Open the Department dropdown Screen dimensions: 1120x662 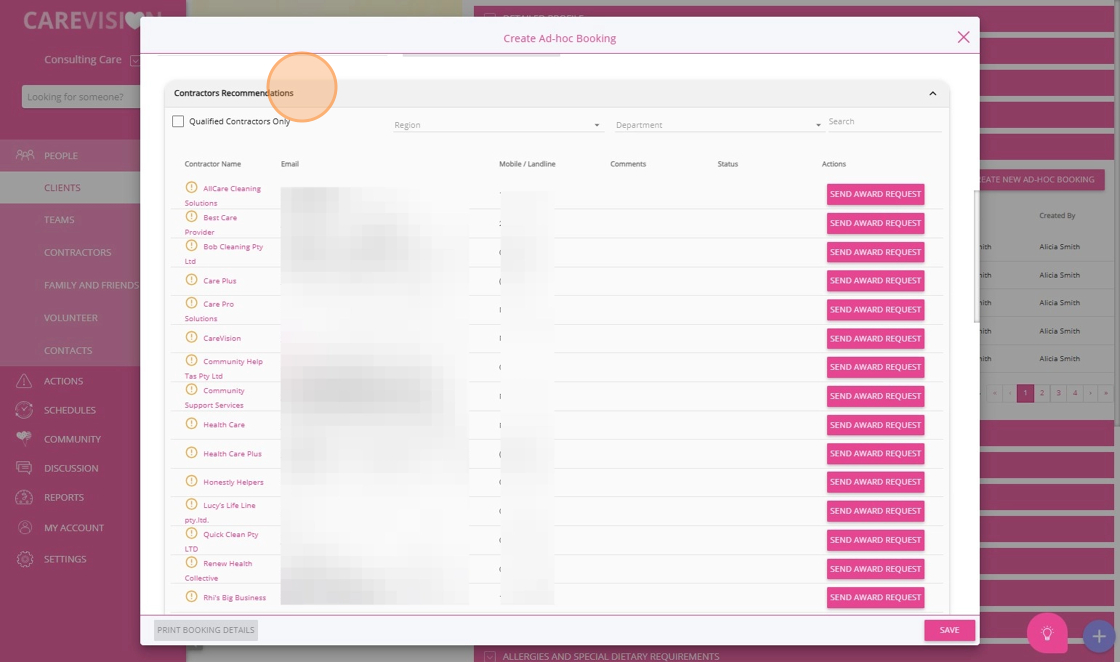(718, 125)
